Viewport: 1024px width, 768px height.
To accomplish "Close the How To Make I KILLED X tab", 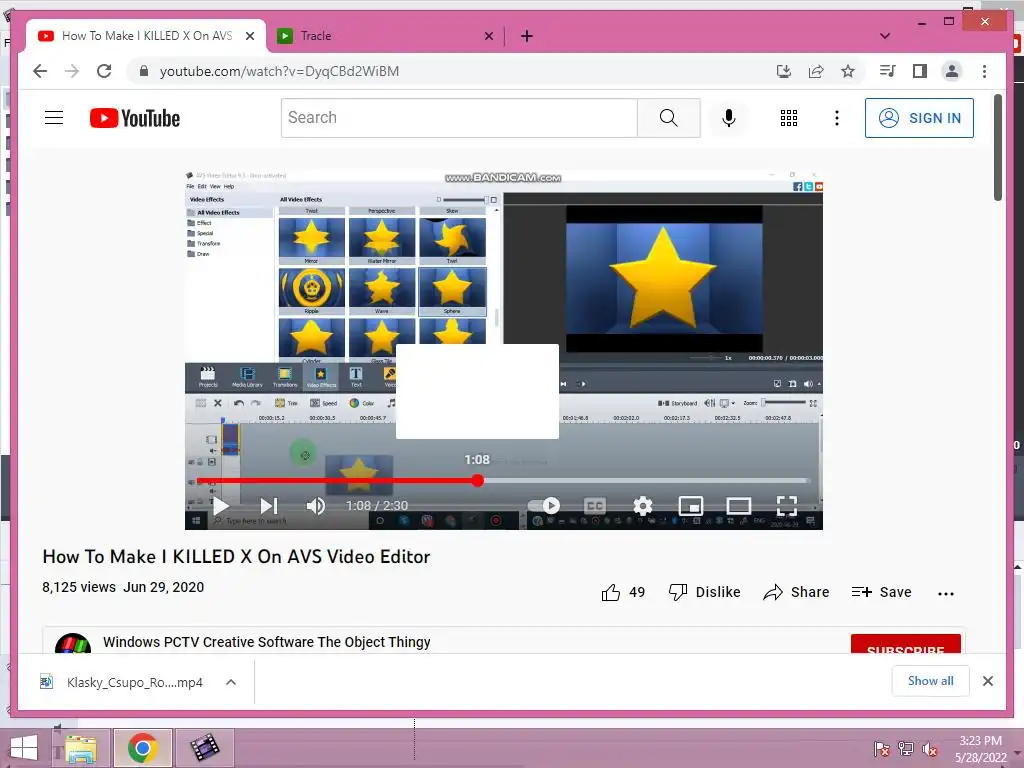I will 249,36.
